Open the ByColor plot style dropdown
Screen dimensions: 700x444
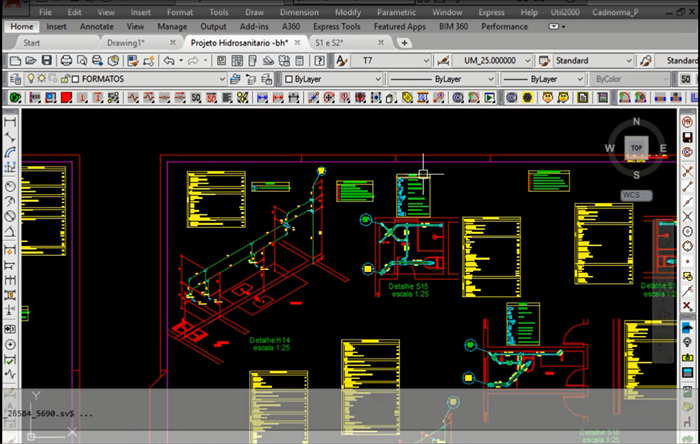tap(665, 79)
